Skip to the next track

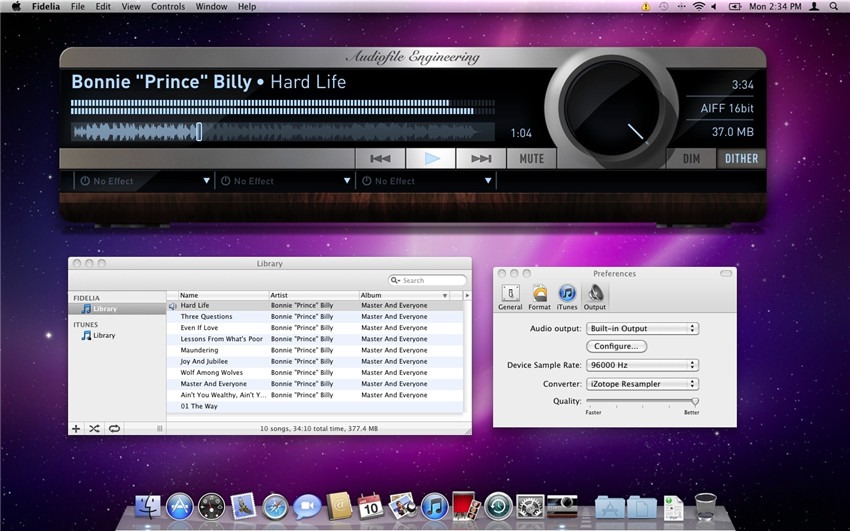click(x=481, y=158)
